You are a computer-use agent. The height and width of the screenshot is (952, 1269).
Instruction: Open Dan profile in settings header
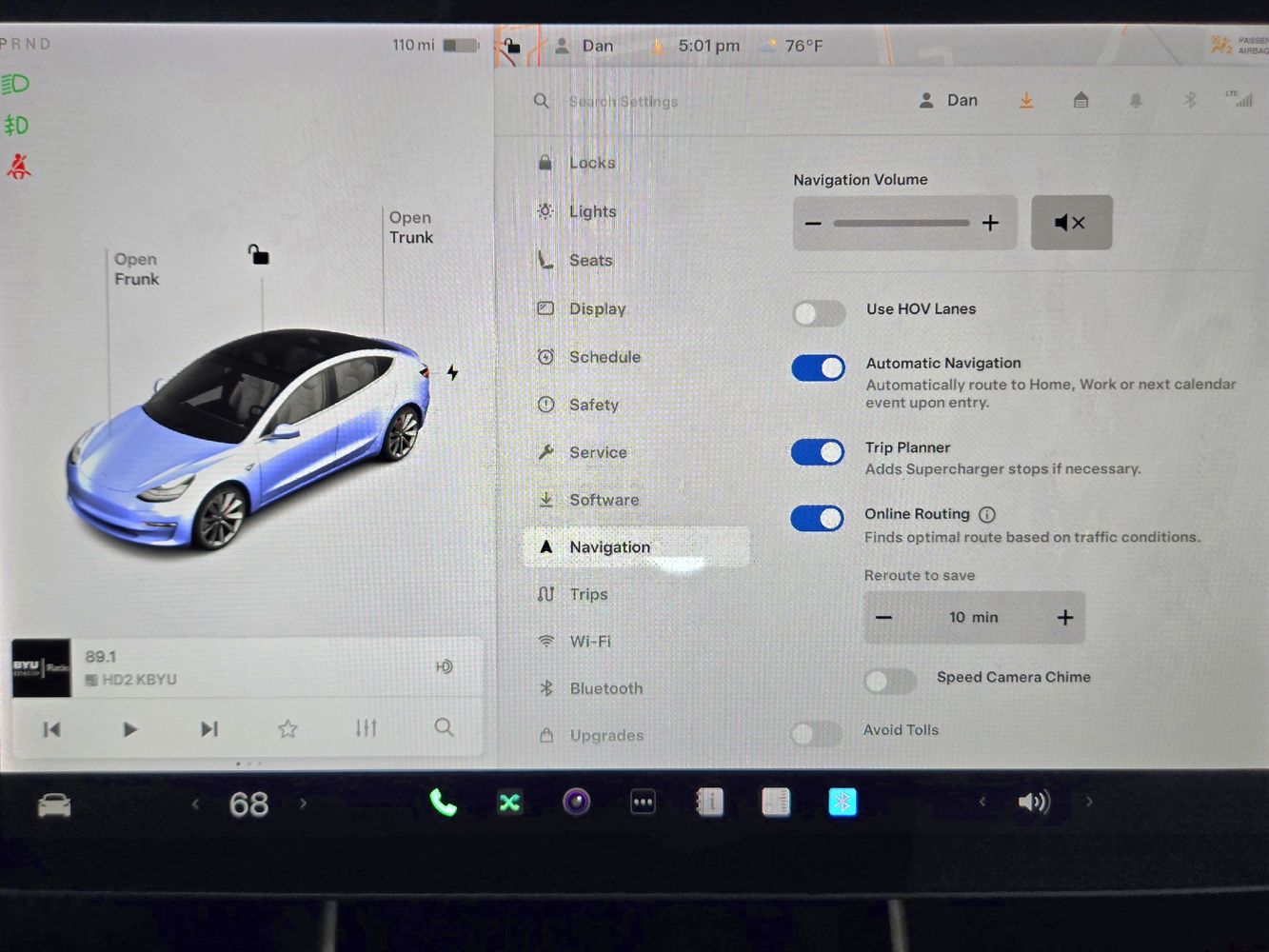948,100
